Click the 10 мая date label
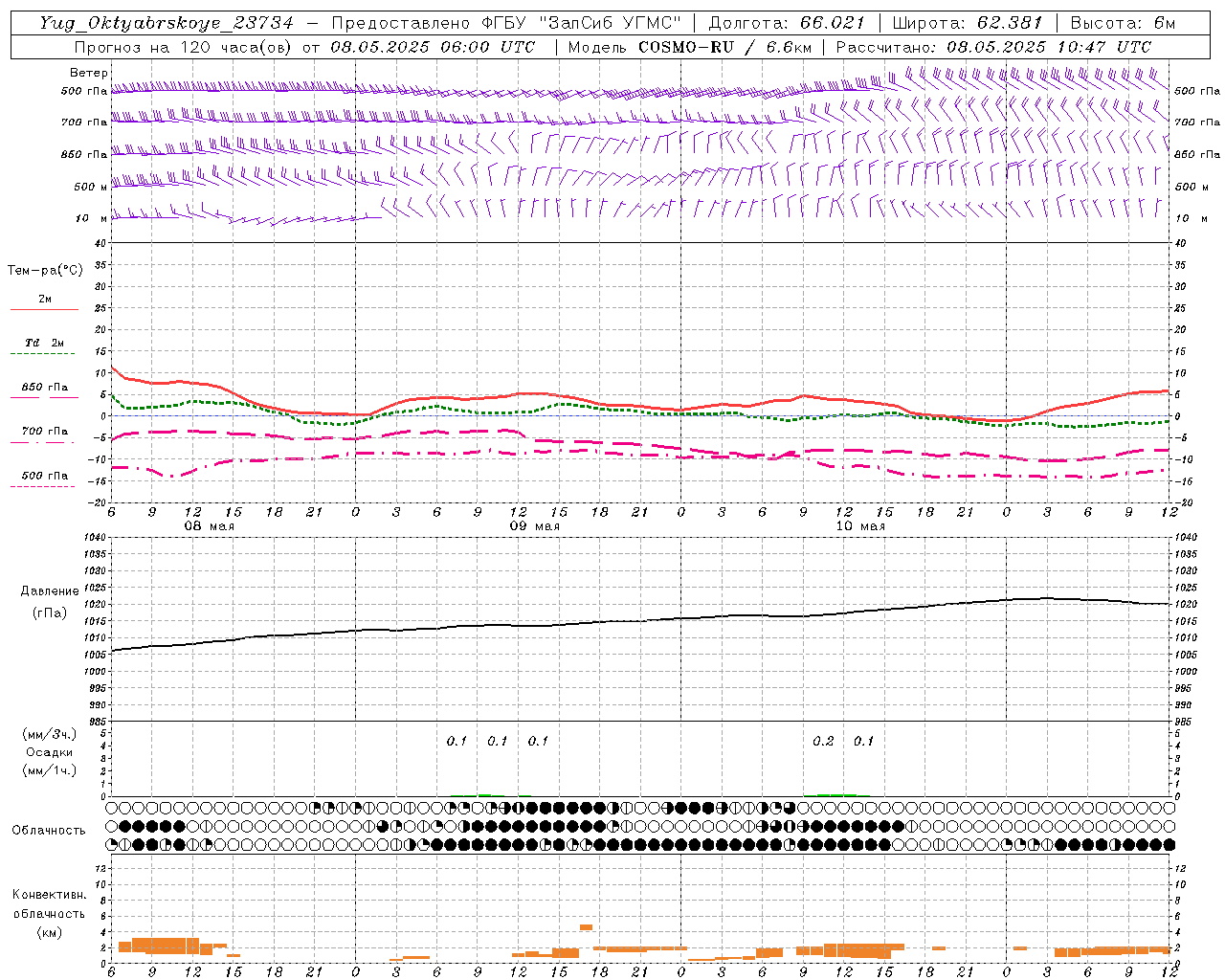 [860, 526]
